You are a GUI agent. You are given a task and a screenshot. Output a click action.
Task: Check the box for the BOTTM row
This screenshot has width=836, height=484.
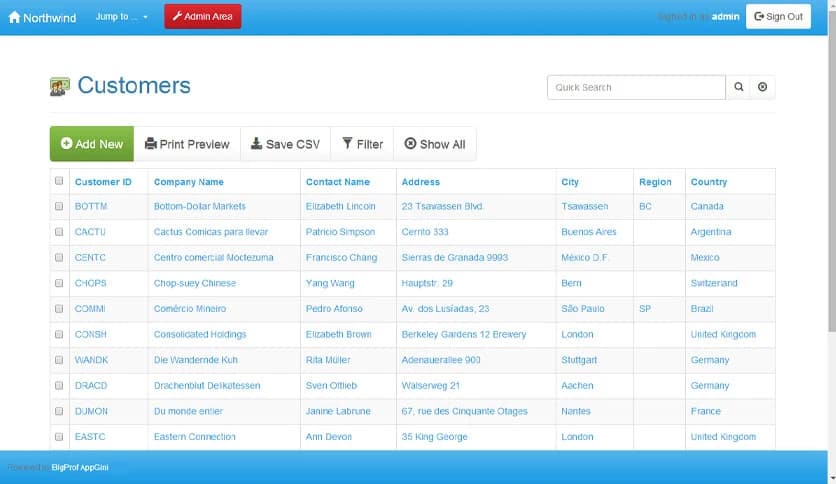pos(59,206)
